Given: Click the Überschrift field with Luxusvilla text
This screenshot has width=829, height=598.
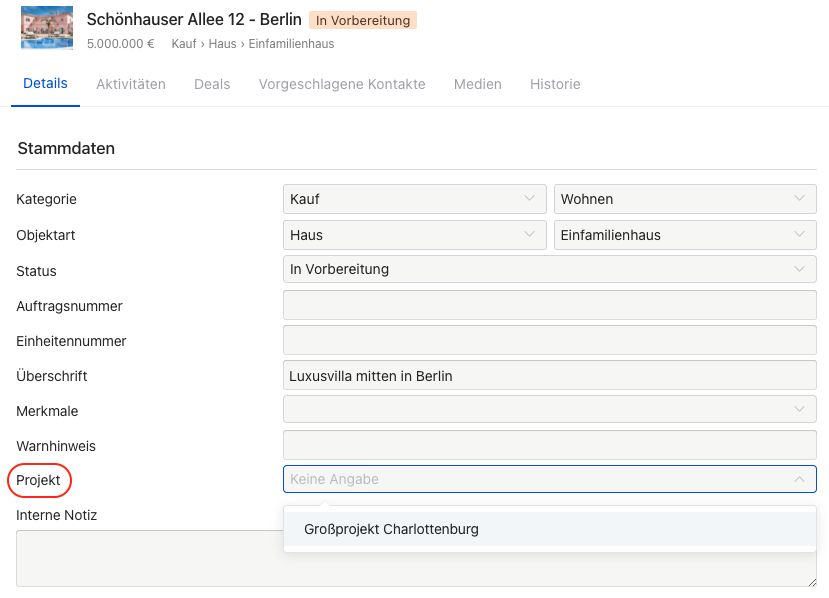Looking at the screenshot, I should tap(549, 376).
